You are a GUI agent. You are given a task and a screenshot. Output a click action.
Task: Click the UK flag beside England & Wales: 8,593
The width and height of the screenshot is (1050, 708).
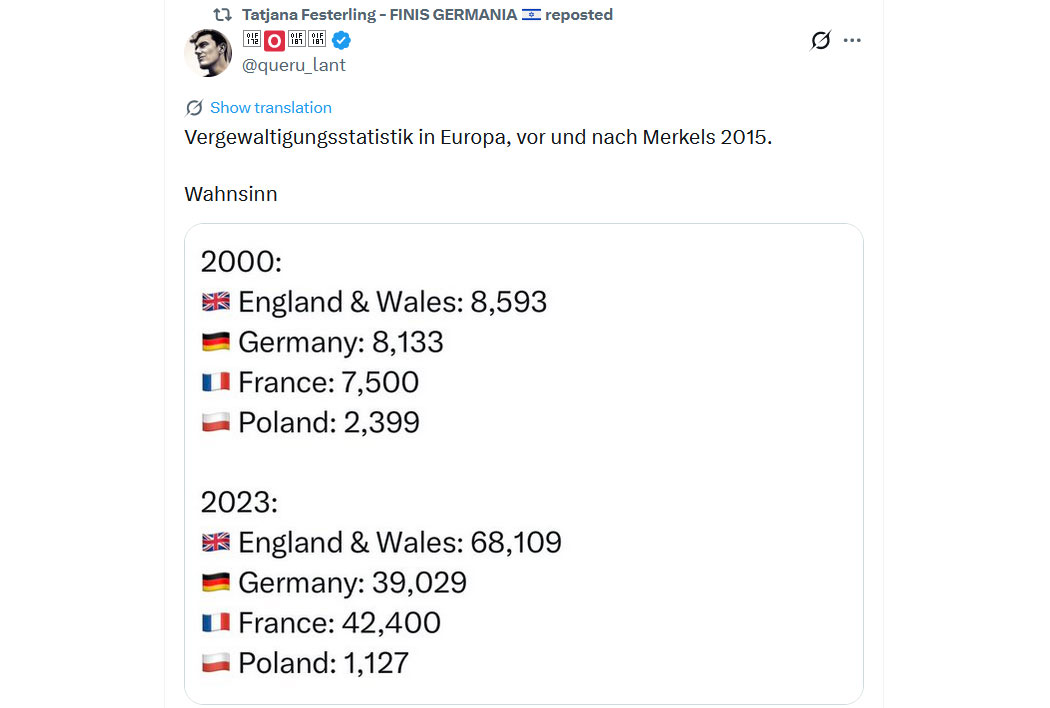(x=215, y=302)
